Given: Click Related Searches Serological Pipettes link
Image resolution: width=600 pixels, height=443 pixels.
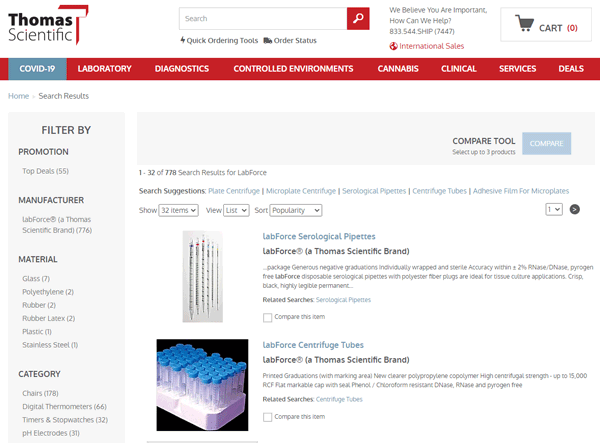Looking at the screenshot, I should [x=343, y=300].
